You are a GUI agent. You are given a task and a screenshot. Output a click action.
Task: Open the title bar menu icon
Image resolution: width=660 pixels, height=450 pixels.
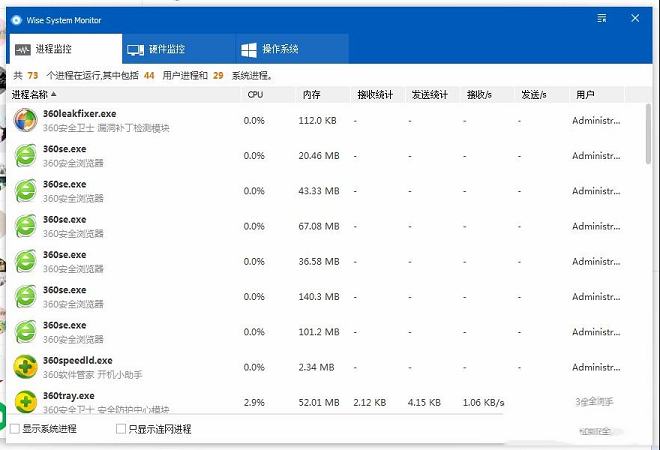pyautogui.click(x=602, y=19)
